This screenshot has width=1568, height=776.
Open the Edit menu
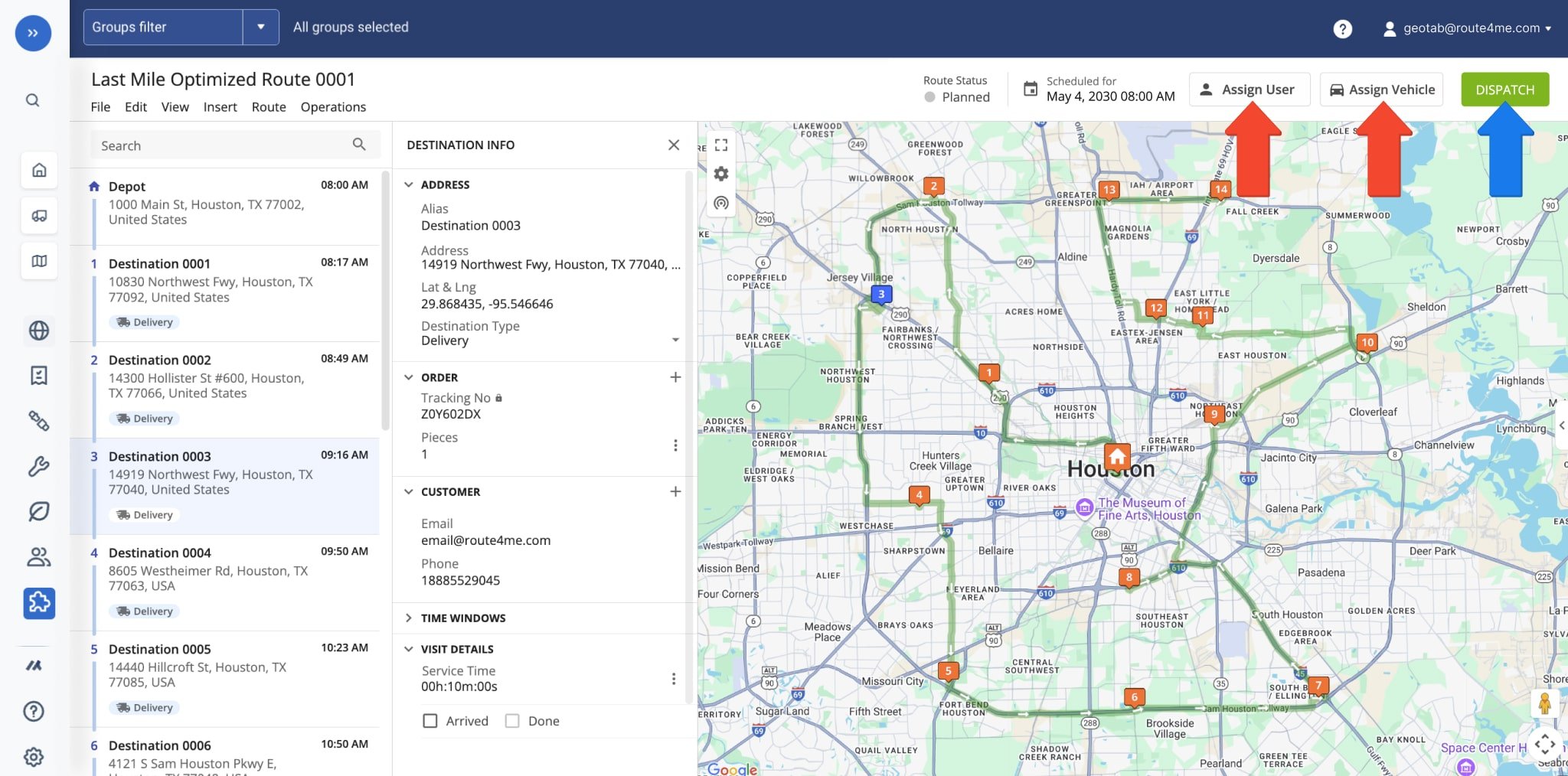click(136, 107)
